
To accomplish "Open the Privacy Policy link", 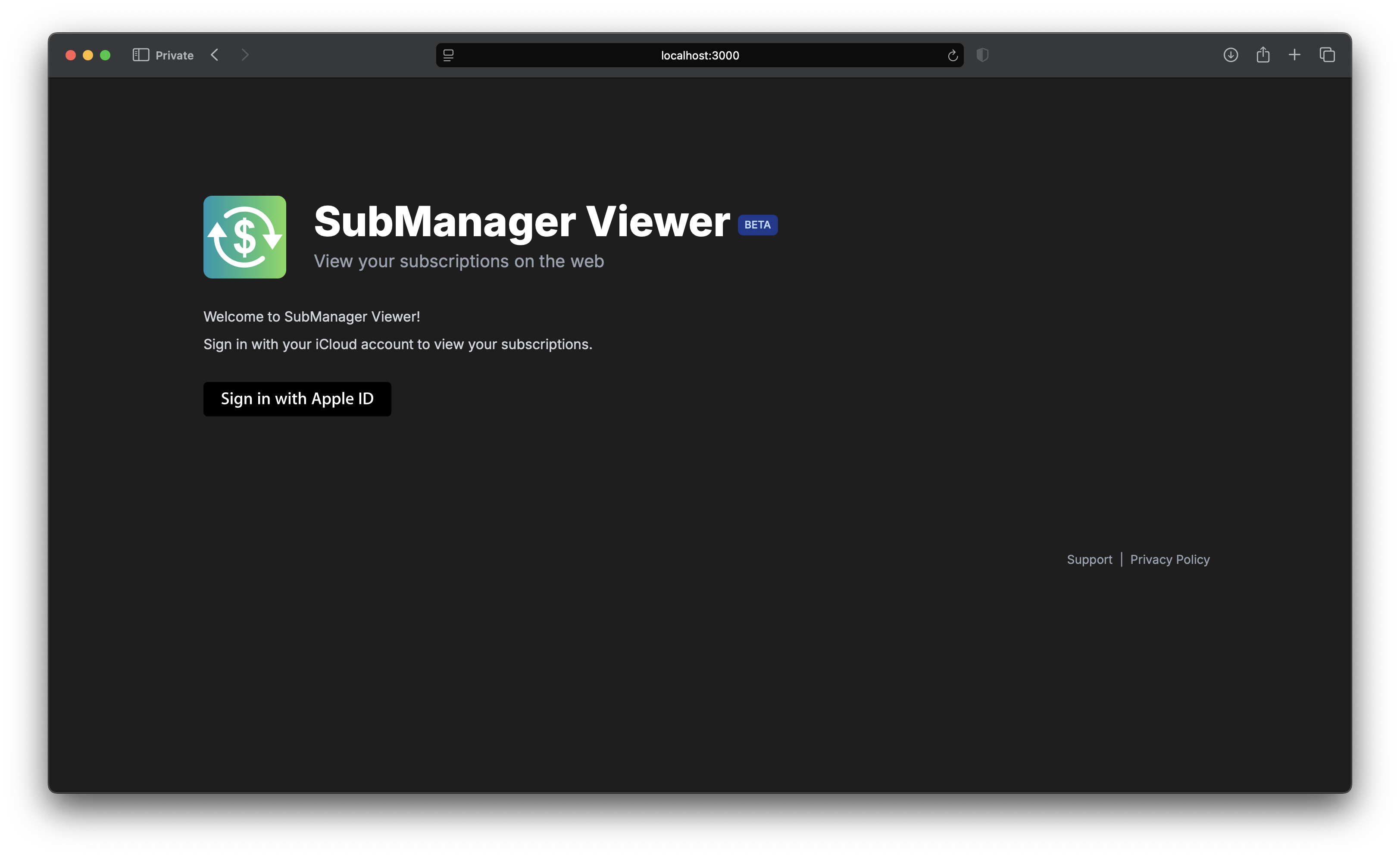I will [1170, 559].
